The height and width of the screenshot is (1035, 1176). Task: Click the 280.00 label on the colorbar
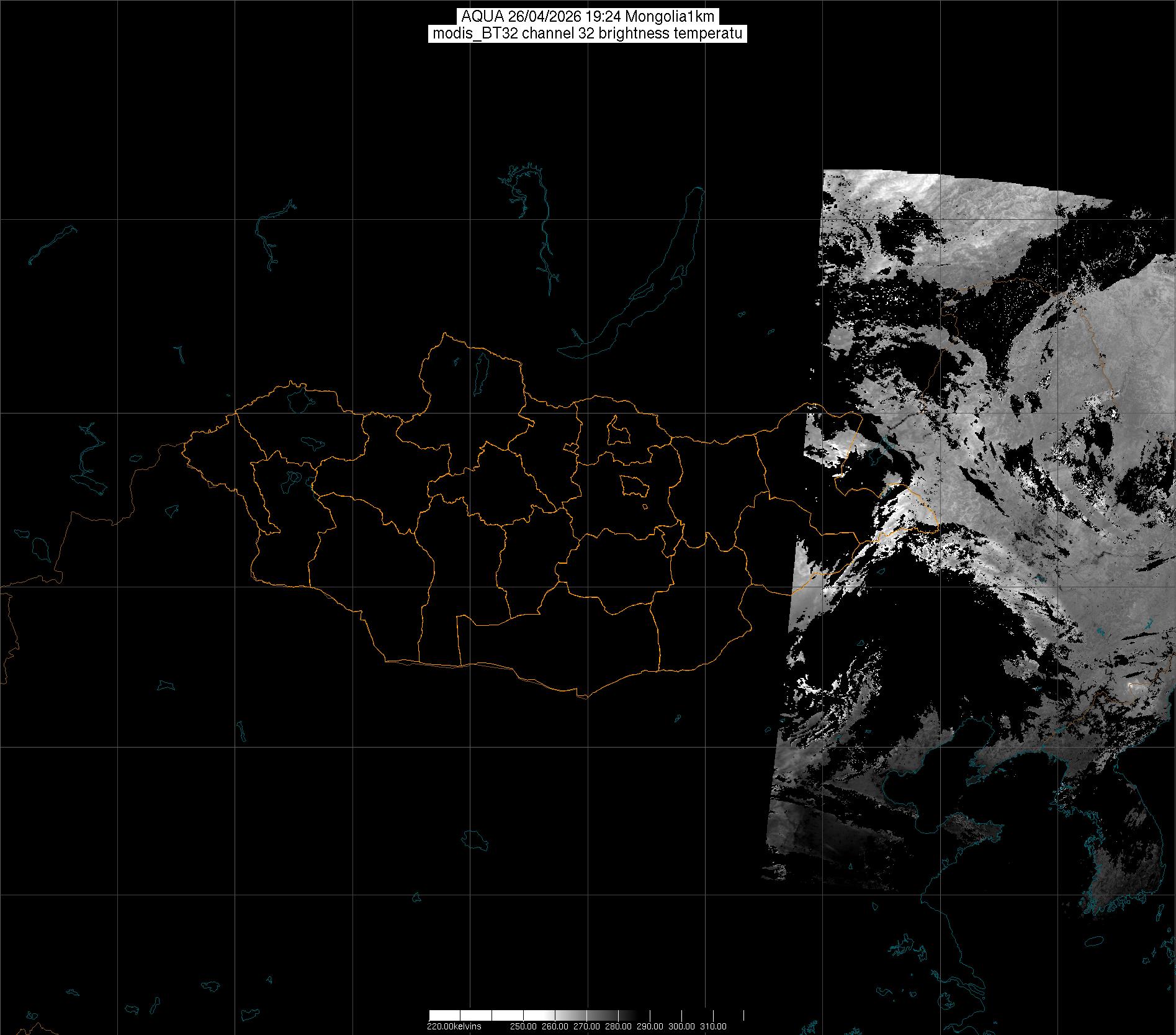tap(619, 1026)
